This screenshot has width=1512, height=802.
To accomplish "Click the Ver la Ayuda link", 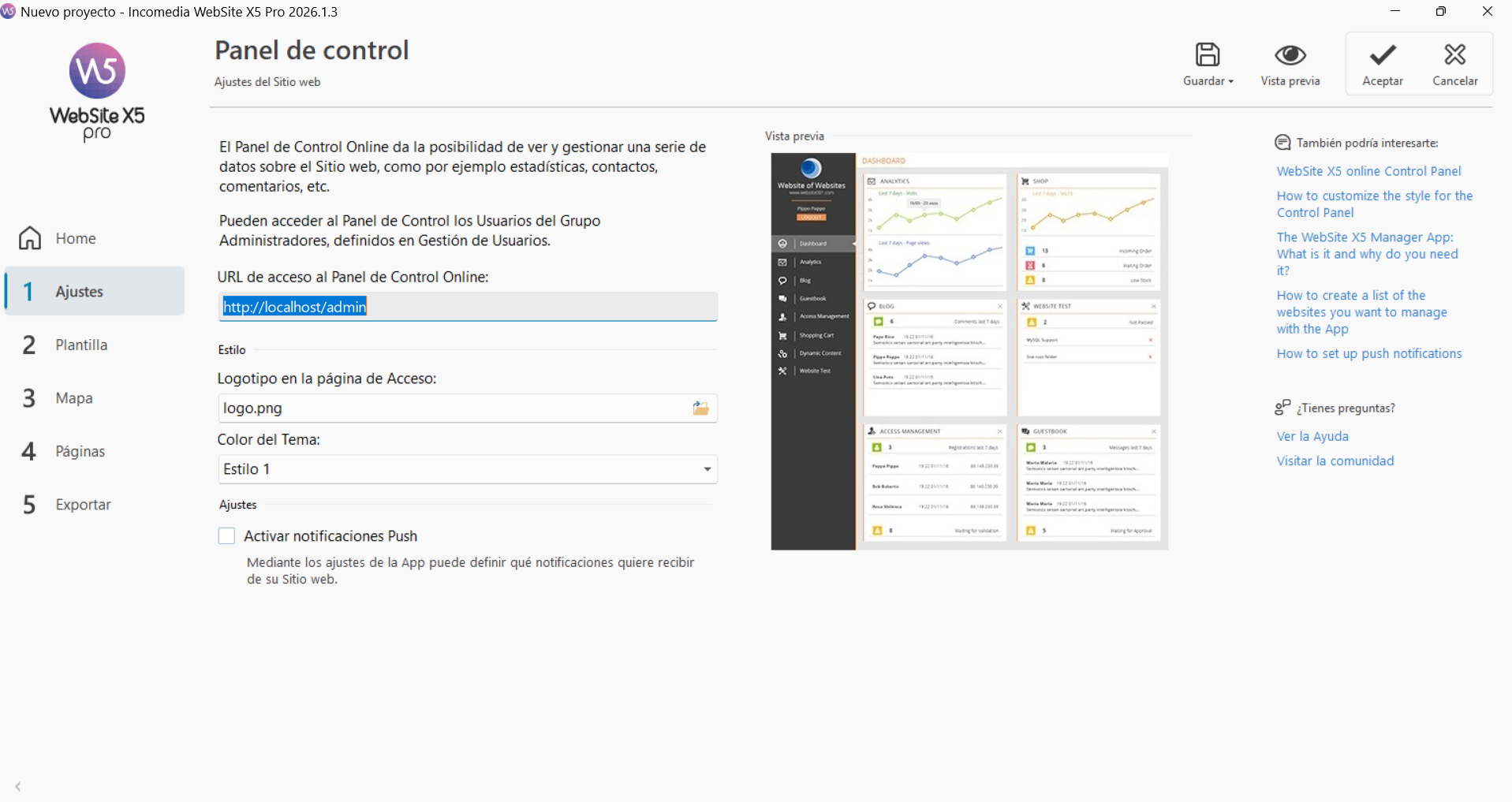I will coord(1312,436).
